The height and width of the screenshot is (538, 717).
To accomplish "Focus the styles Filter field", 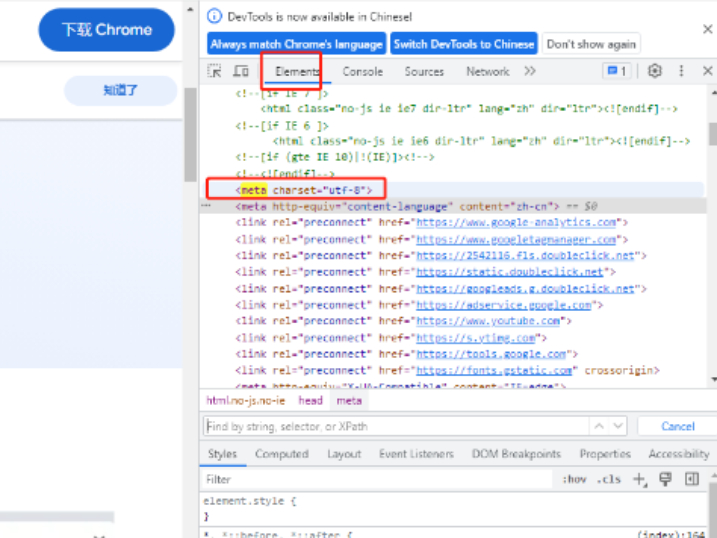I will click(x=378, y=479).
